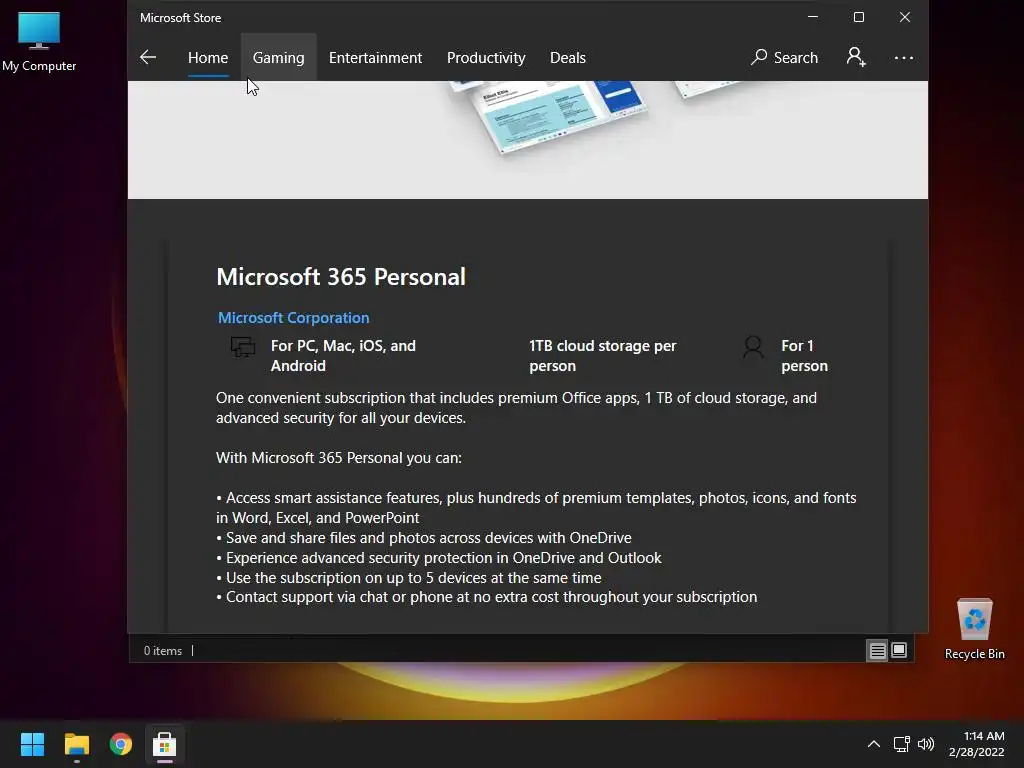Click 'Experience advanced security protection' bullet
1024x768 pixels.
point(439,558)
